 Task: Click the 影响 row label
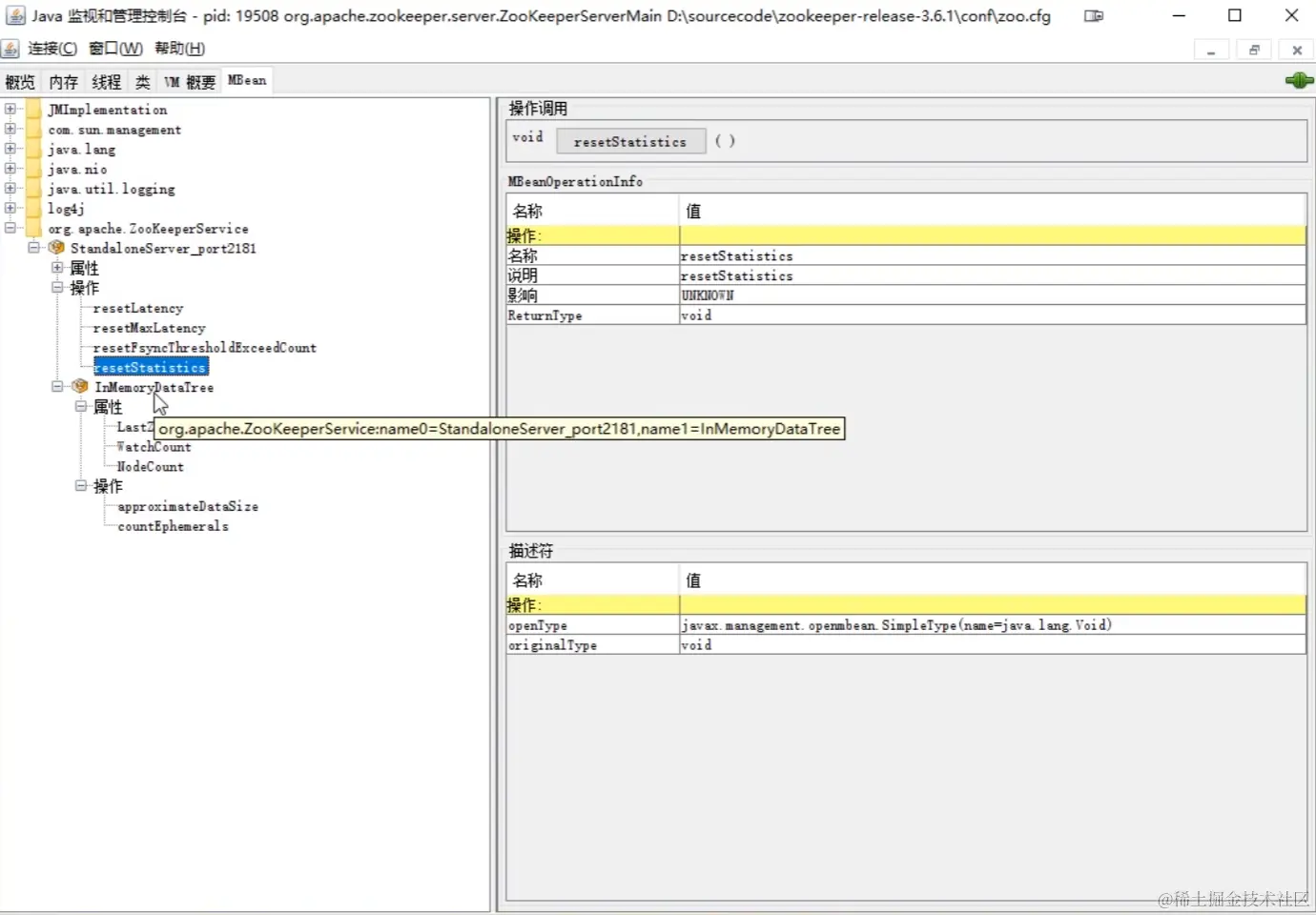[523, 295]
